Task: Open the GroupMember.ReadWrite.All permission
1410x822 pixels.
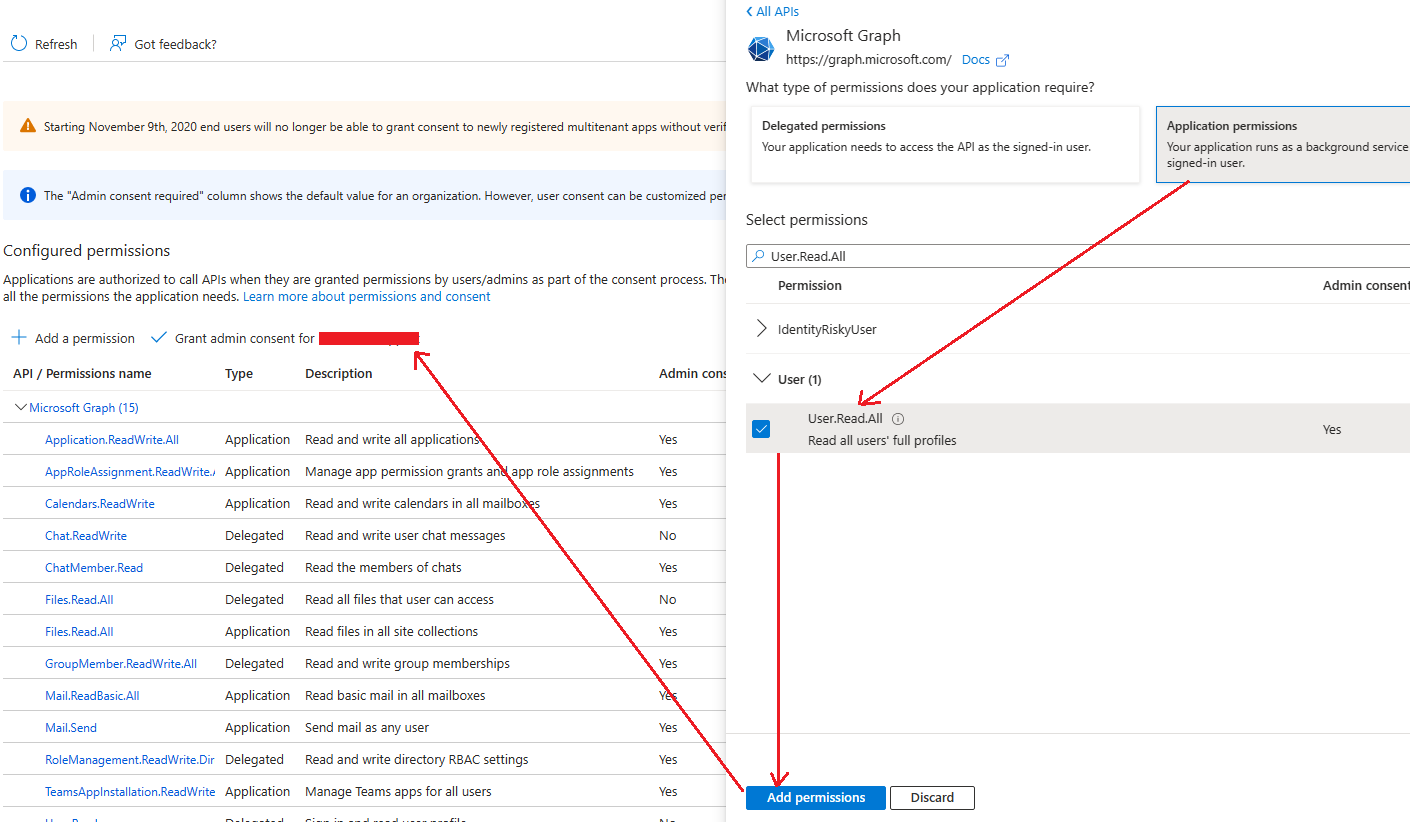Action: click(x=121, y=663)
